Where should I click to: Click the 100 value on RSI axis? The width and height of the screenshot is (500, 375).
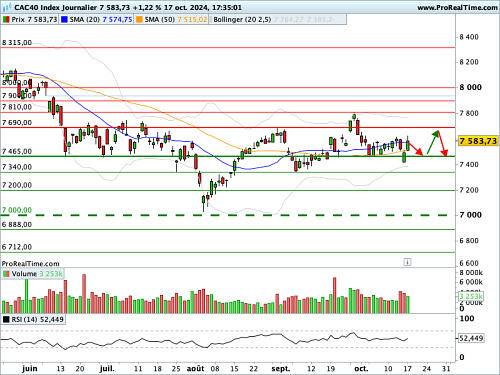[x=467, y=319]
